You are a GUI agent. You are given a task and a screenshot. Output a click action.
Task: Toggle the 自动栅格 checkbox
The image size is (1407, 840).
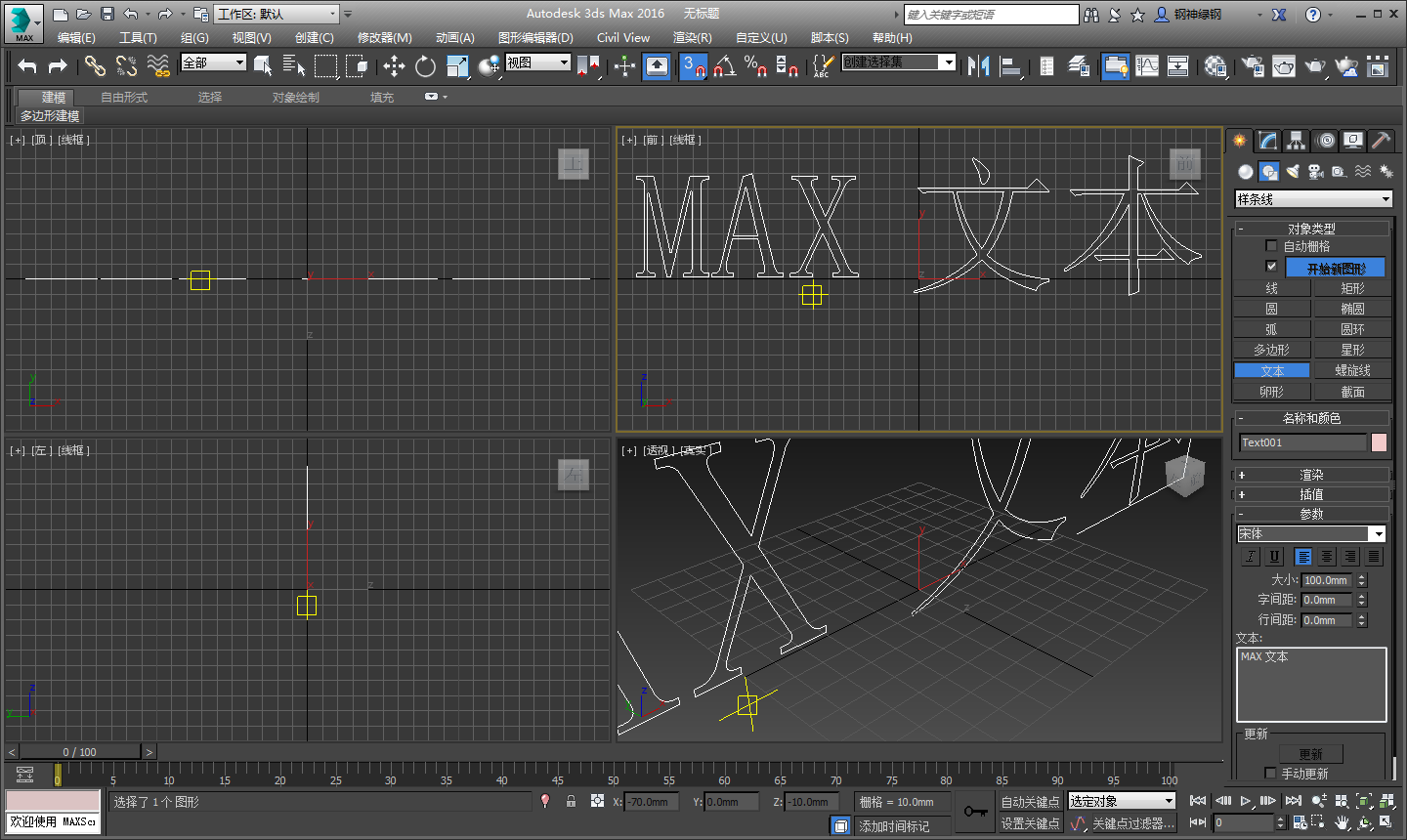click(1271, 245)
